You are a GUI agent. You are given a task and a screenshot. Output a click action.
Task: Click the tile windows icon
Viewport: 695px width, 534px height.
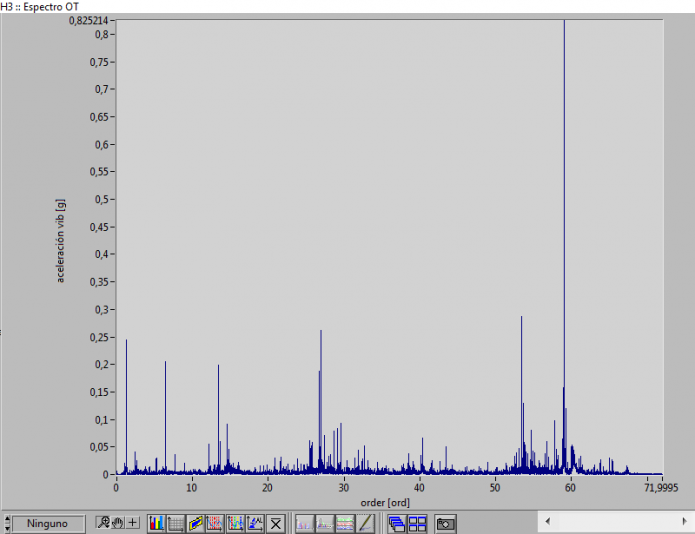point(417,524)
